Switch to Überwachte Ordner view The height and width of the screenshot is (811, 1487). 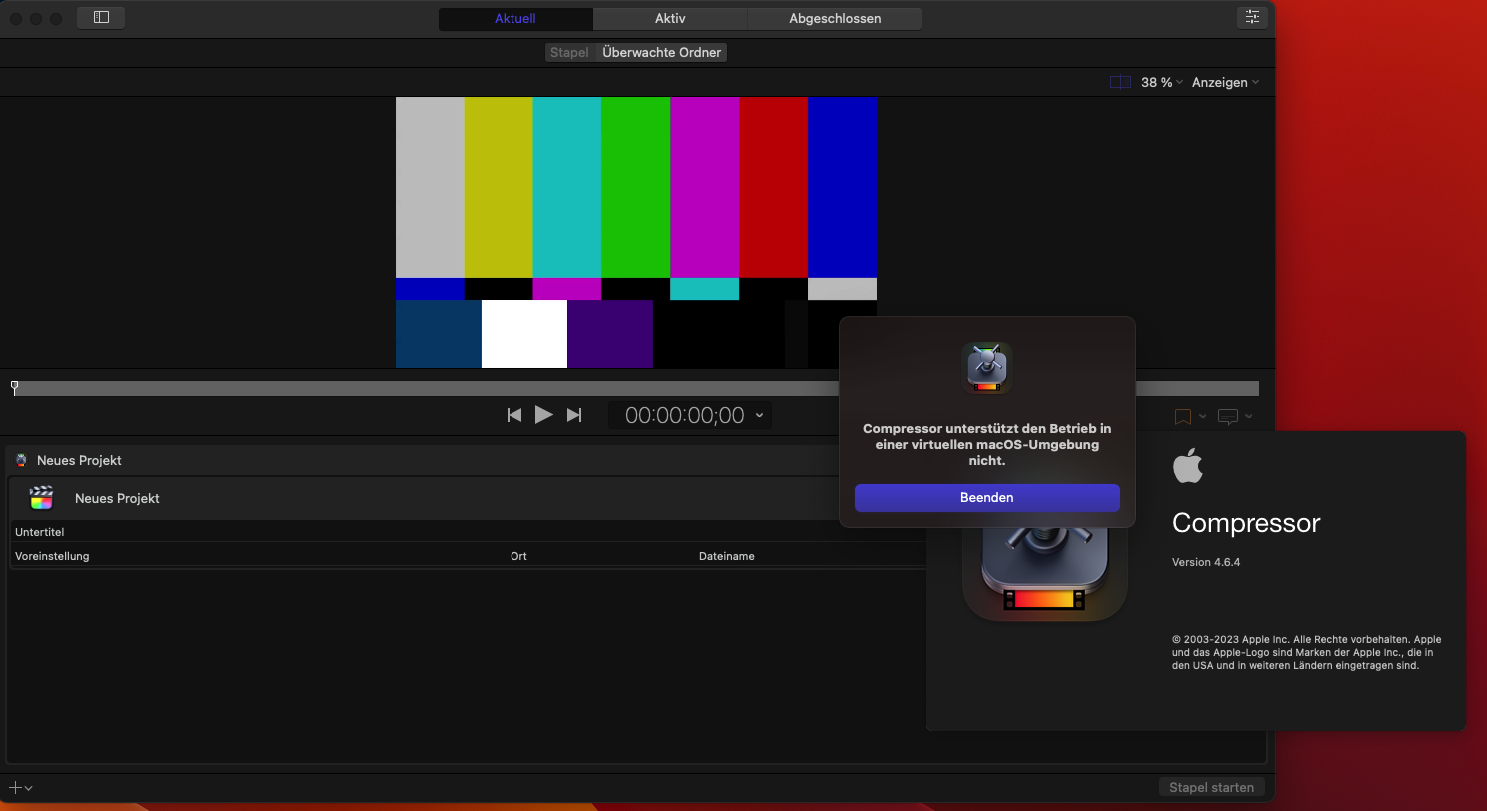tap(661, 53)
